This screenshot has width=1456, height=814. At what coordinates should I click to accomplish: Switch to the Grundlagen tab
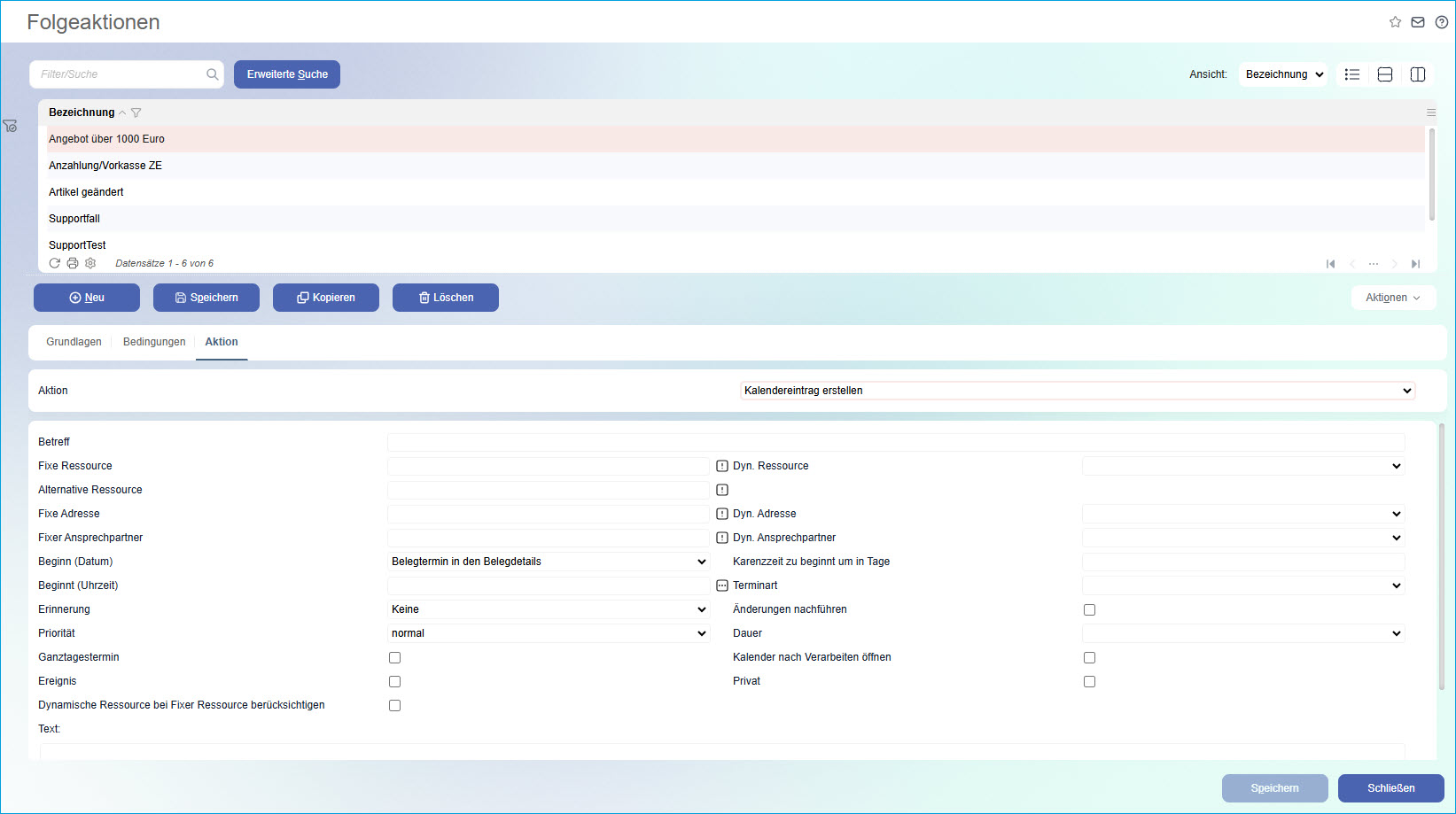coord(74,342)
